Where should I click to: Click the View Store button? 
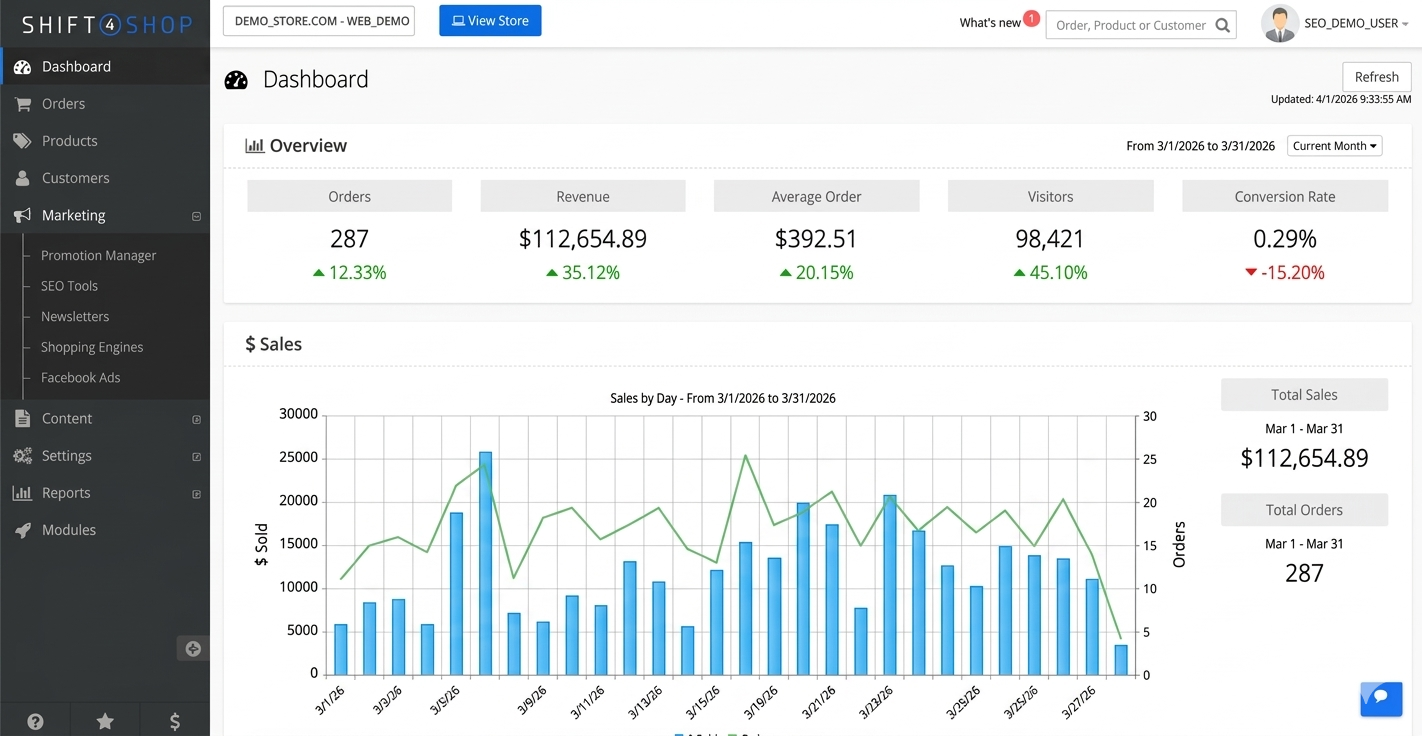click(490, 20)
